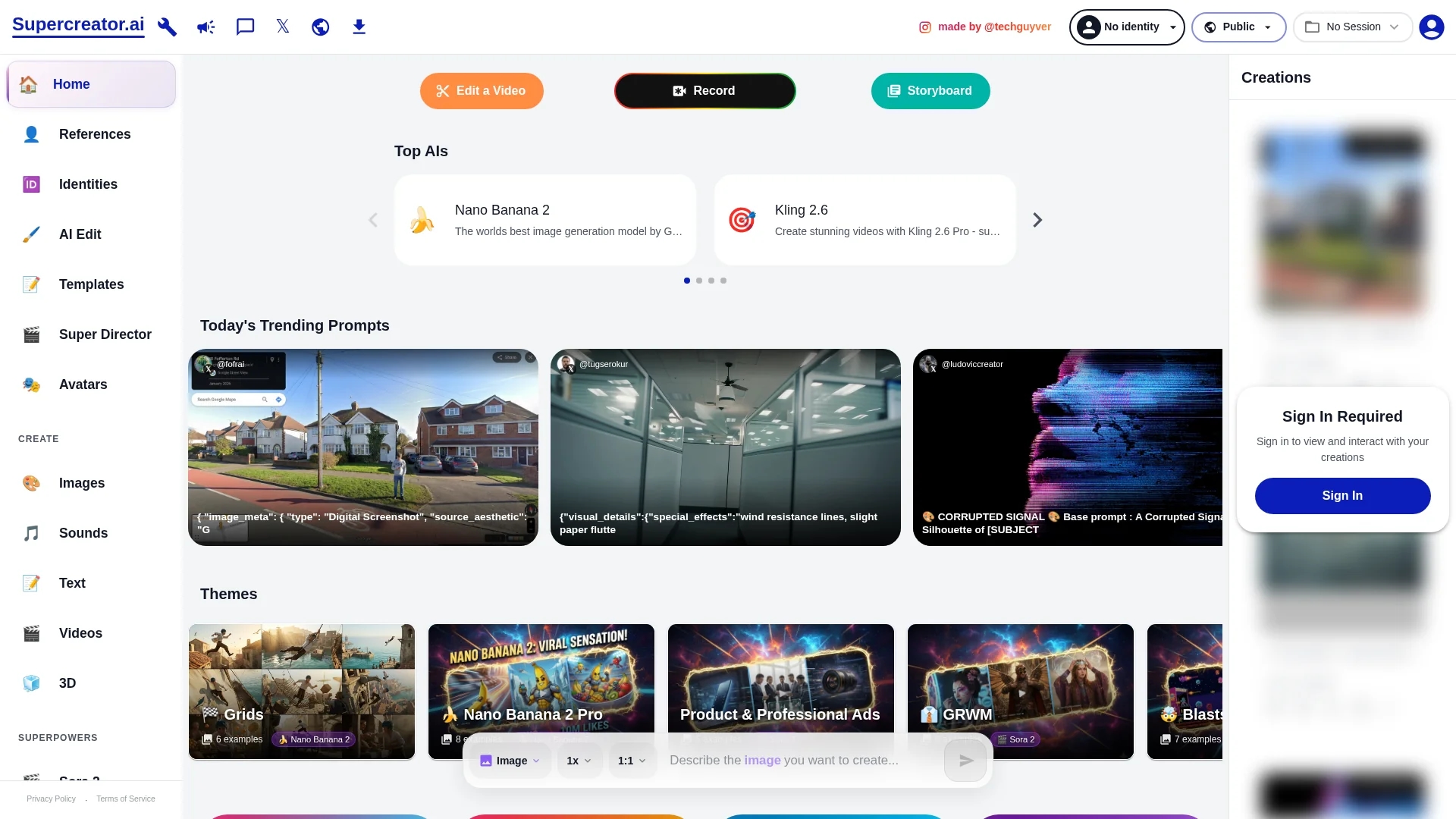Click the Storyboard button
Screen dimensions: 1456x819
click(x=930, y=91)
